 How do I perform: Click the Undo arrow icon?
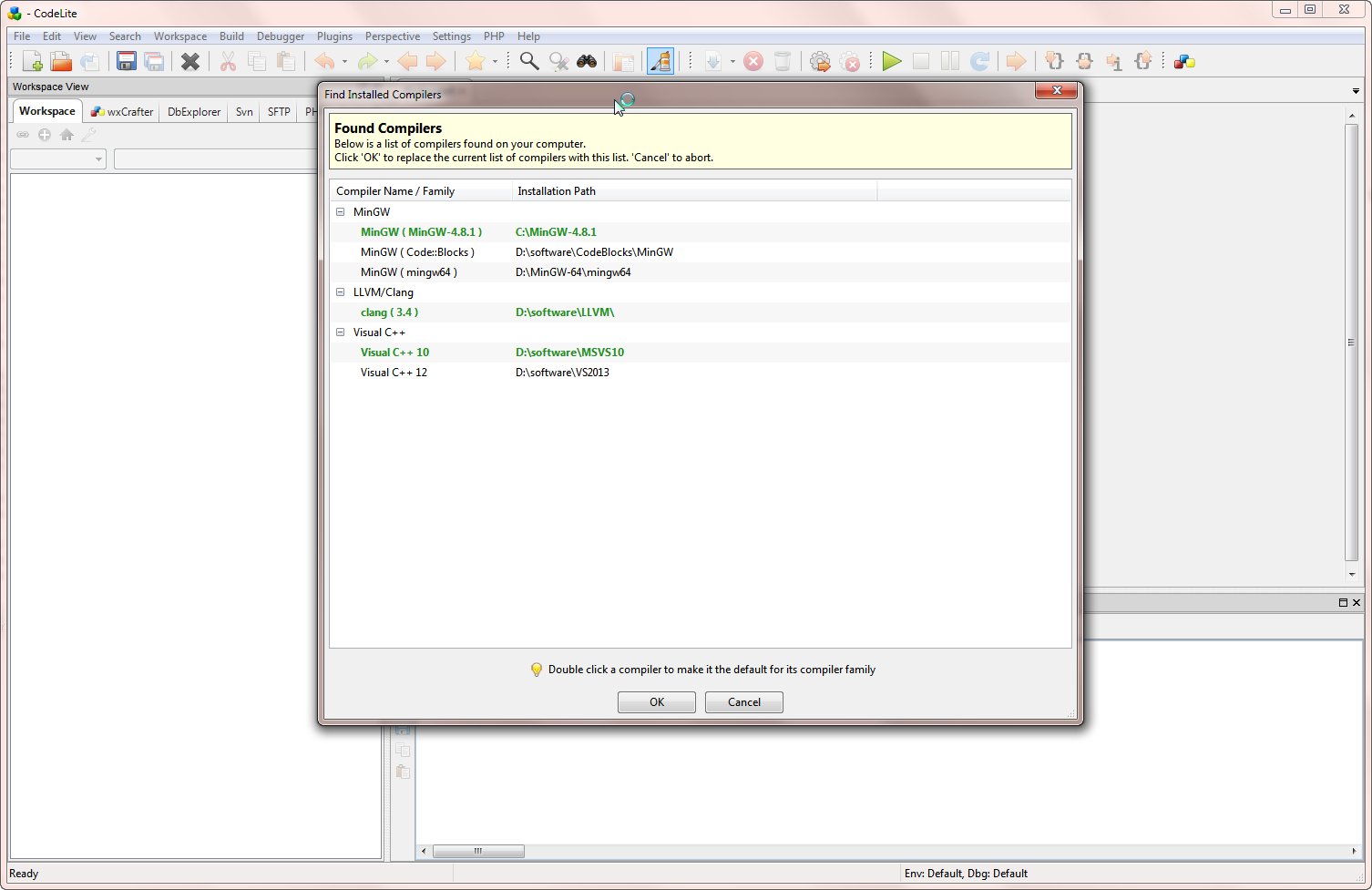point(323,61)
